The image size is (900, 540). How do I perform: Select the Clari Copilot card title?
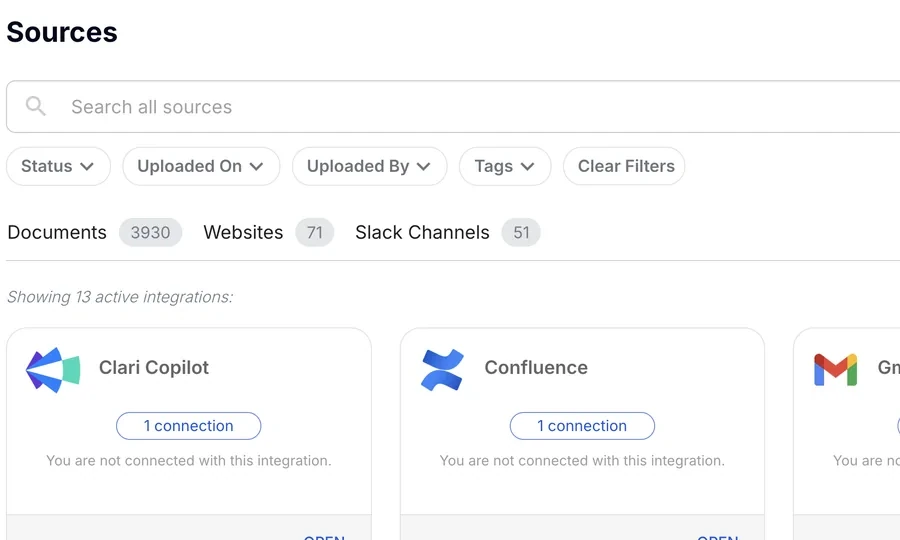(x=154, y=367)
